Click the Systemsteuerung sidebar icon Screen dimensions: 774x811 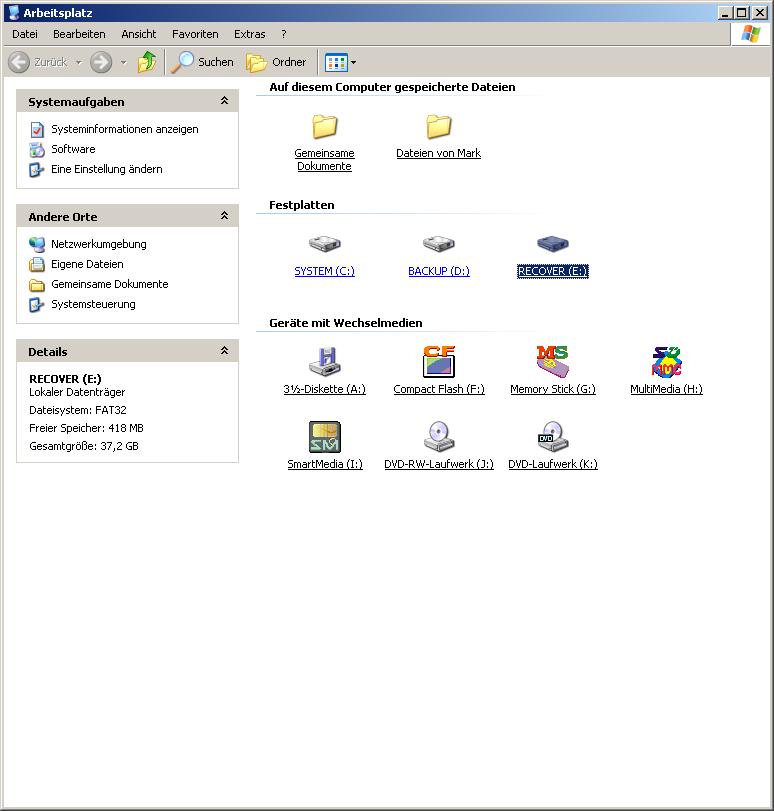click(x=37, y=305)
